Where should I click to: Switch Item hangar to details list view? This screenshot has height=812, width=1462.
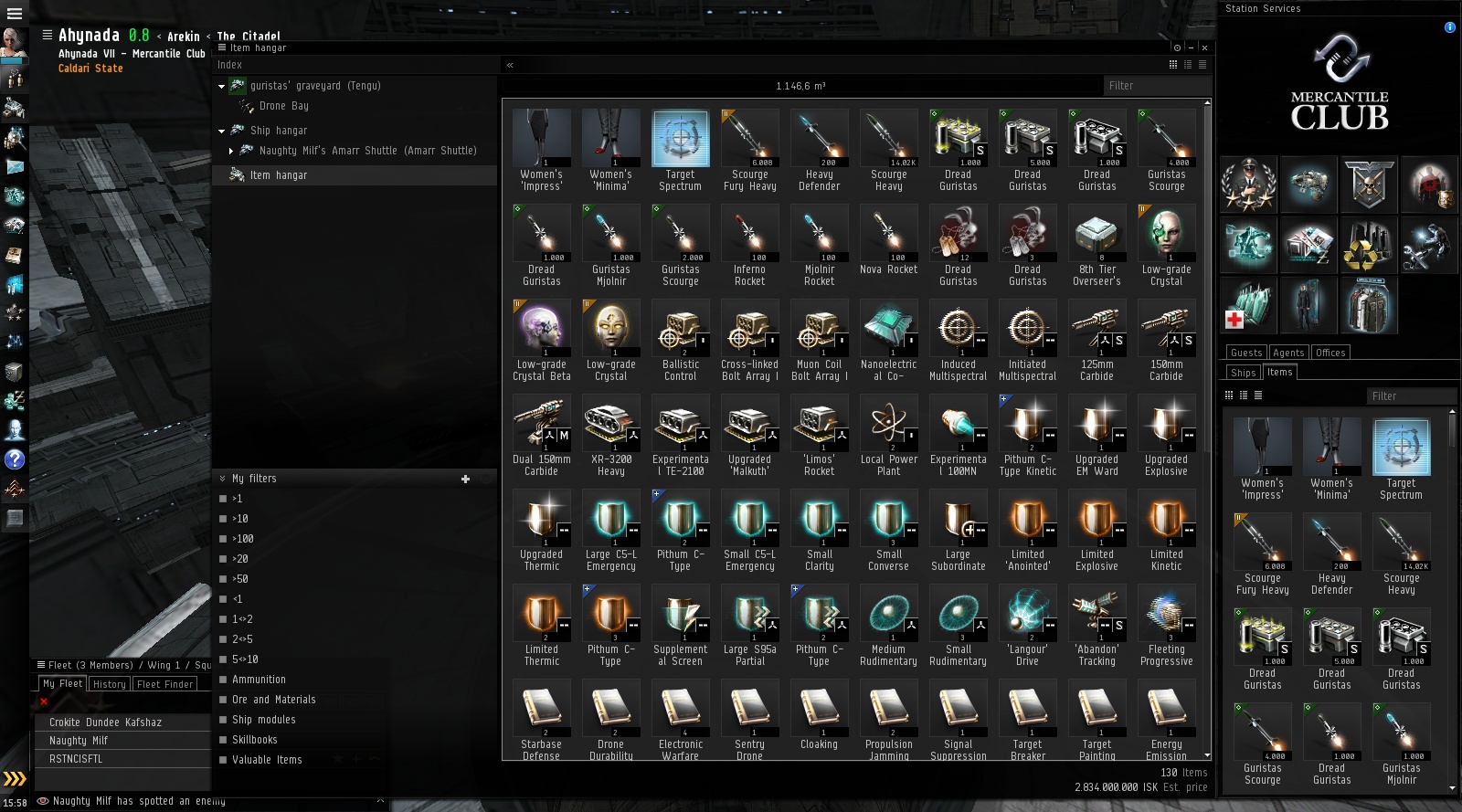1188,64
